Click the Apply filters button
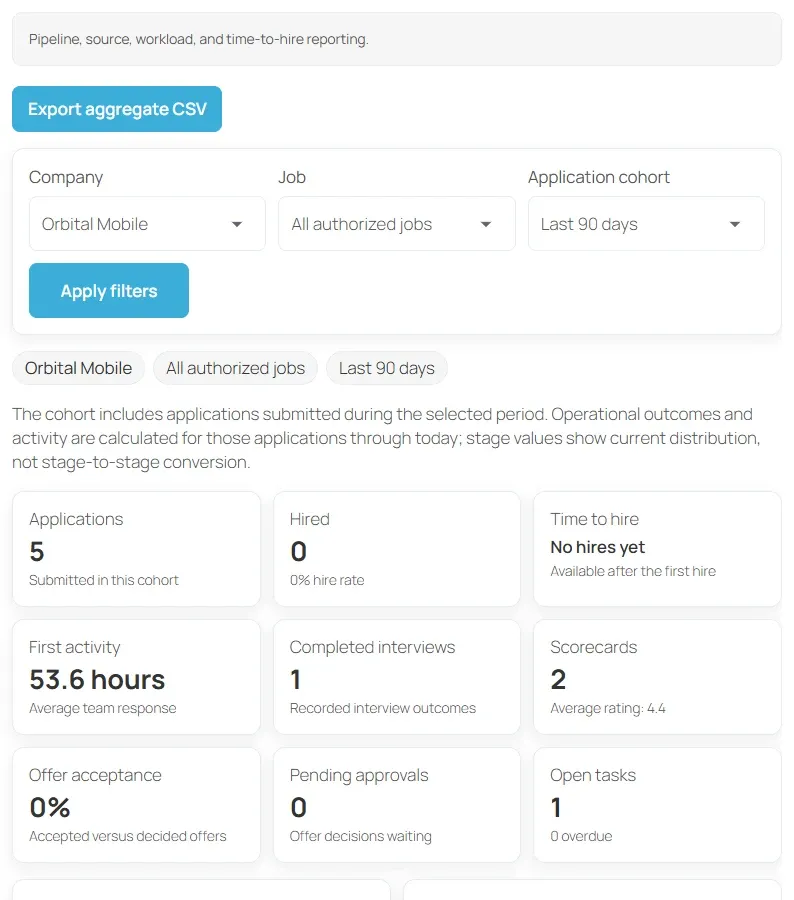 [x=109, y=290]
